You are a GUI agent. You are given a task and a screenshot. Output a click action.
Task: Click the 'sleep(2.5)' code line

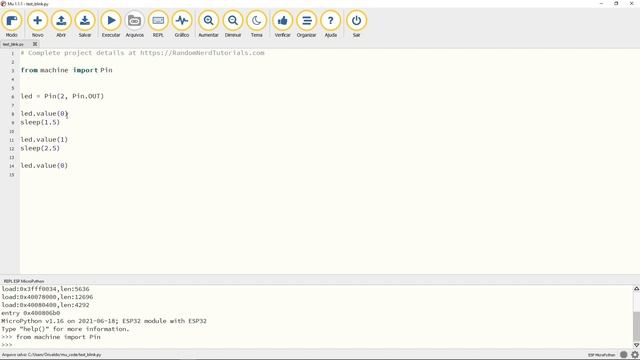point(40,149)
